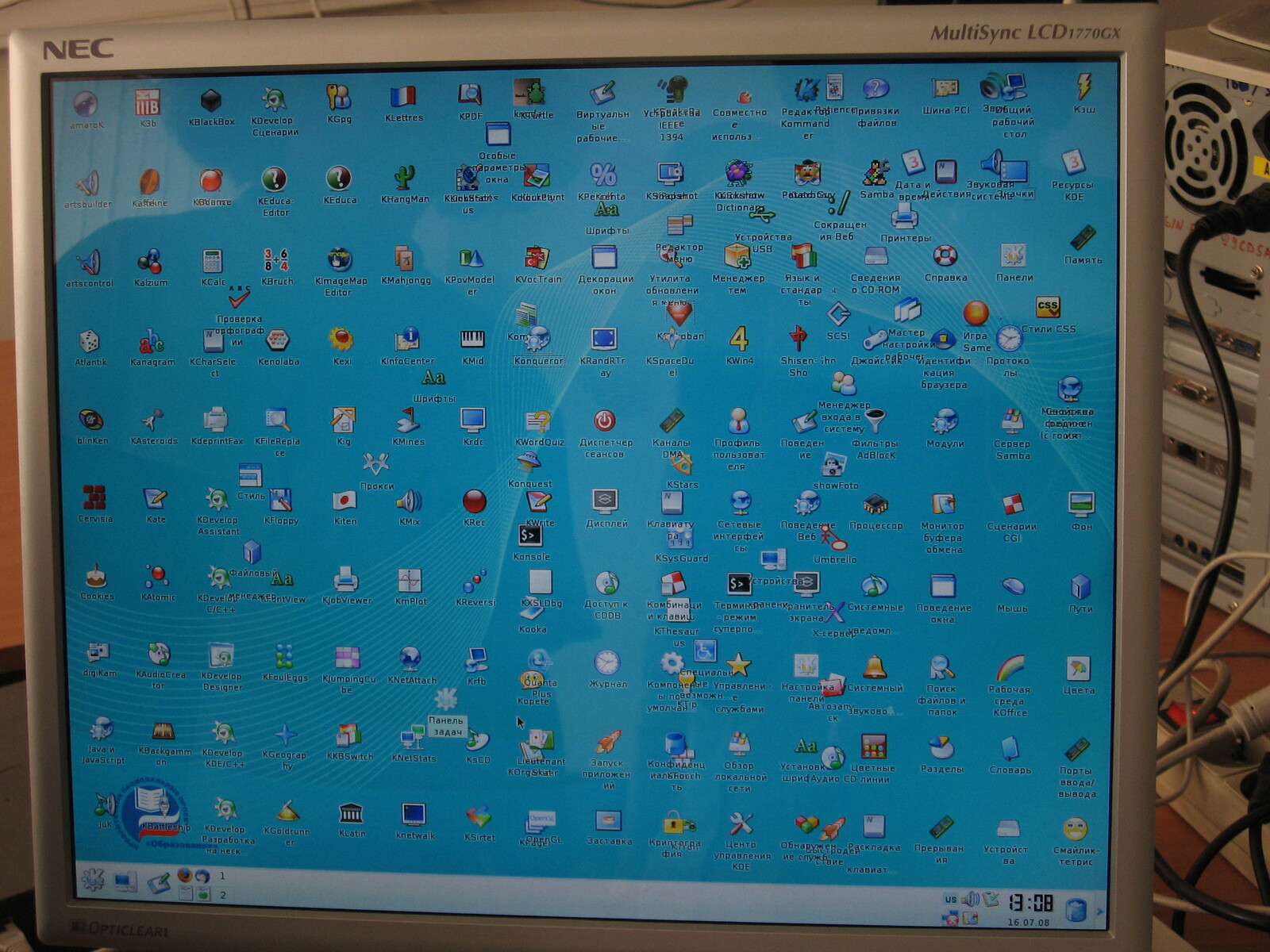Launch KLettres with the French flag

click(403, 97)
